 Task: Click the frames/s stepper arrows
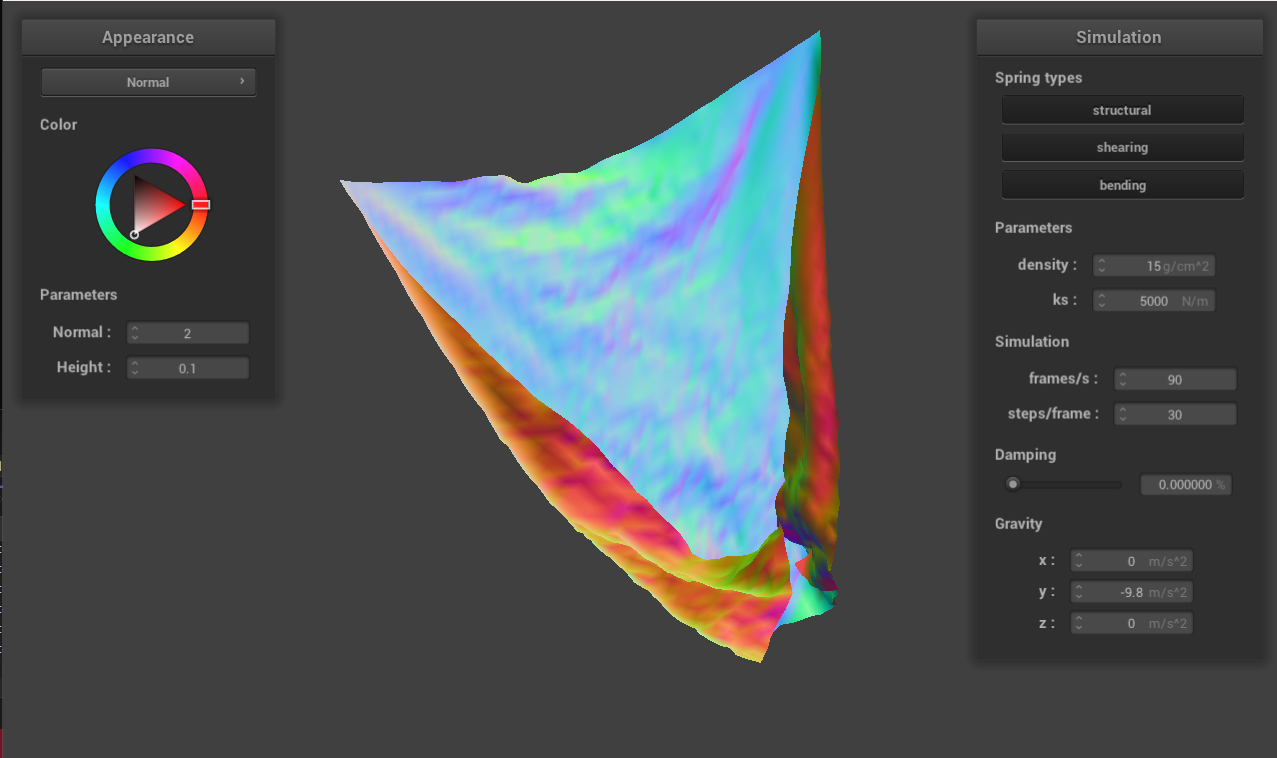[x=1123, y=380]
